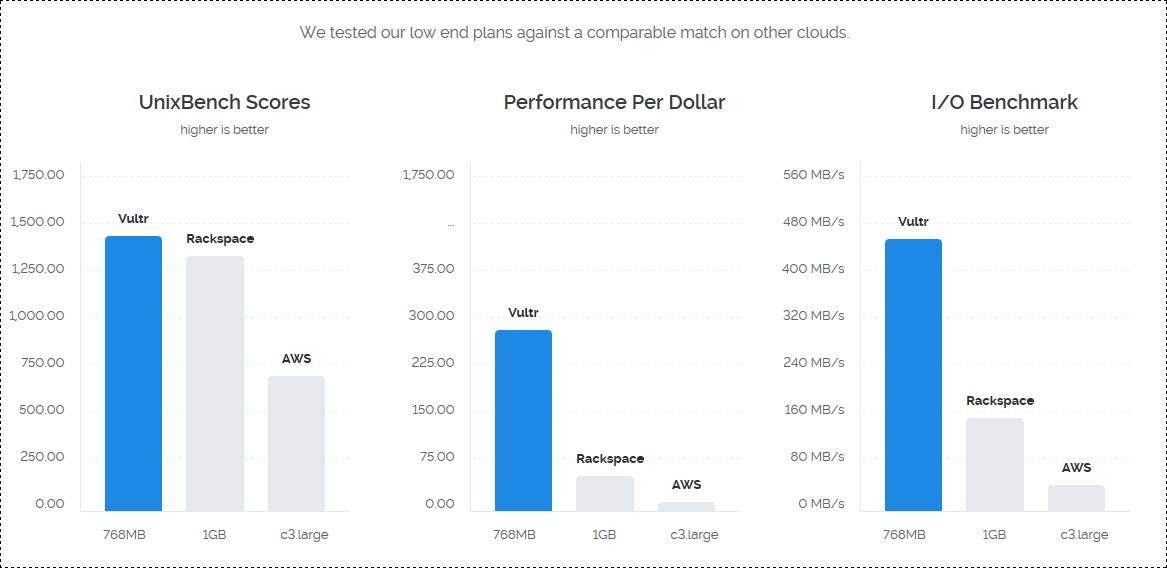
Task: Click the UnixBench Scores heading
Action: pos(224,102)
